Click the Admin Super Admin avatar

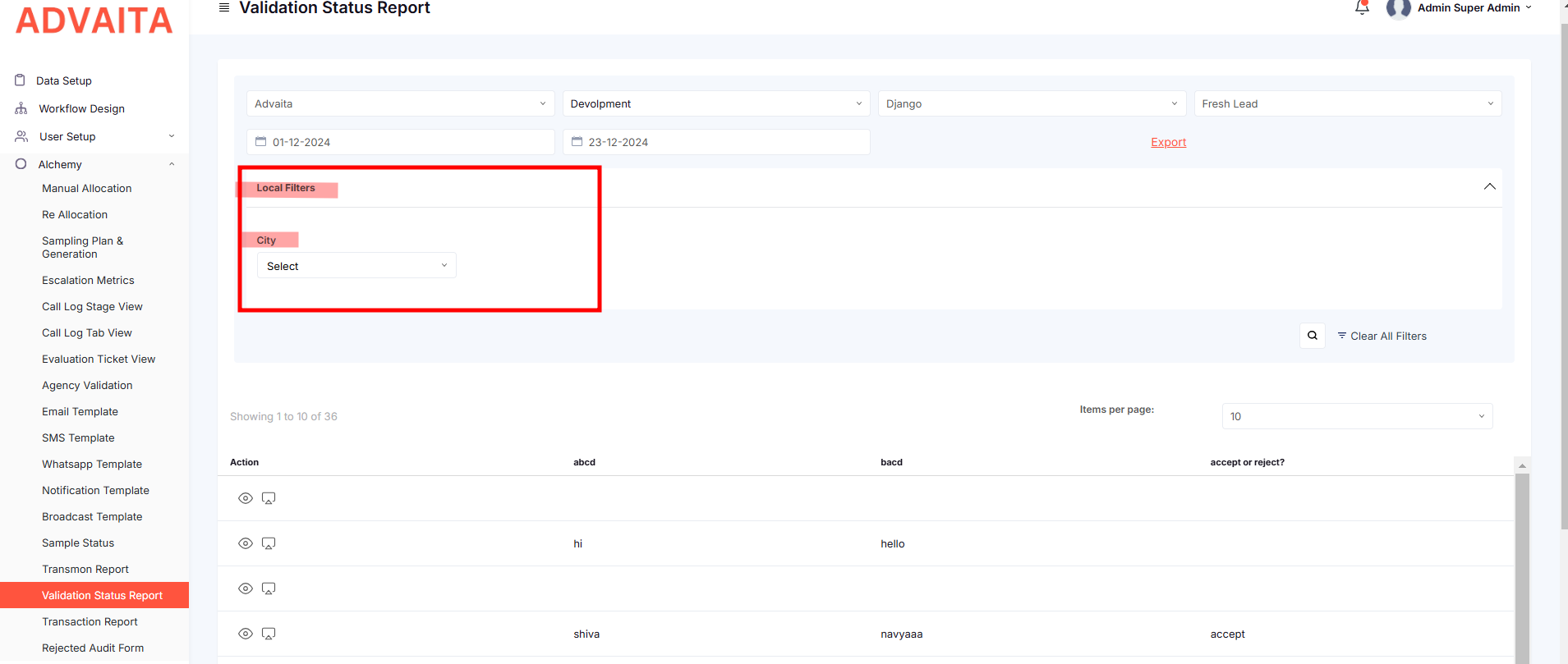coord(1397,9)
